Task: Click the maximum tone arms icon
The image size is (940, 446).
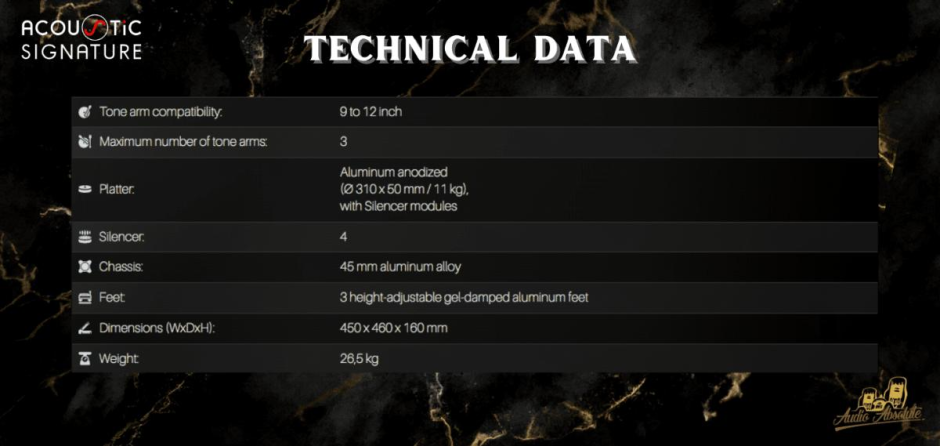Action: [x=85, y=142]
